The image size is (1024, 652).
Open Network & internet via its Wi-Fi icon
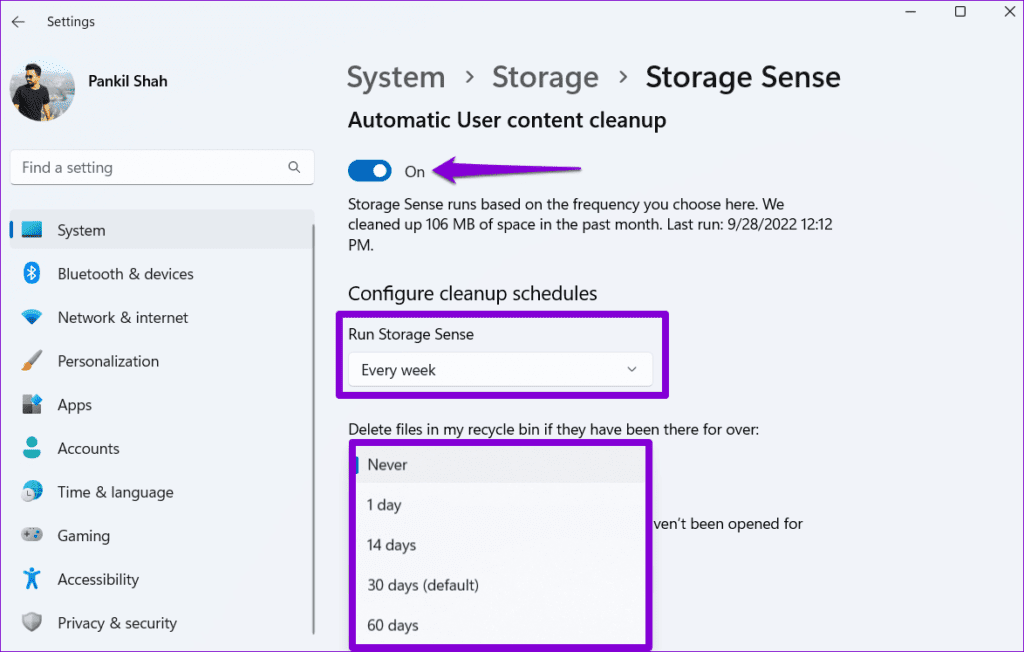(x=32, y=318)
